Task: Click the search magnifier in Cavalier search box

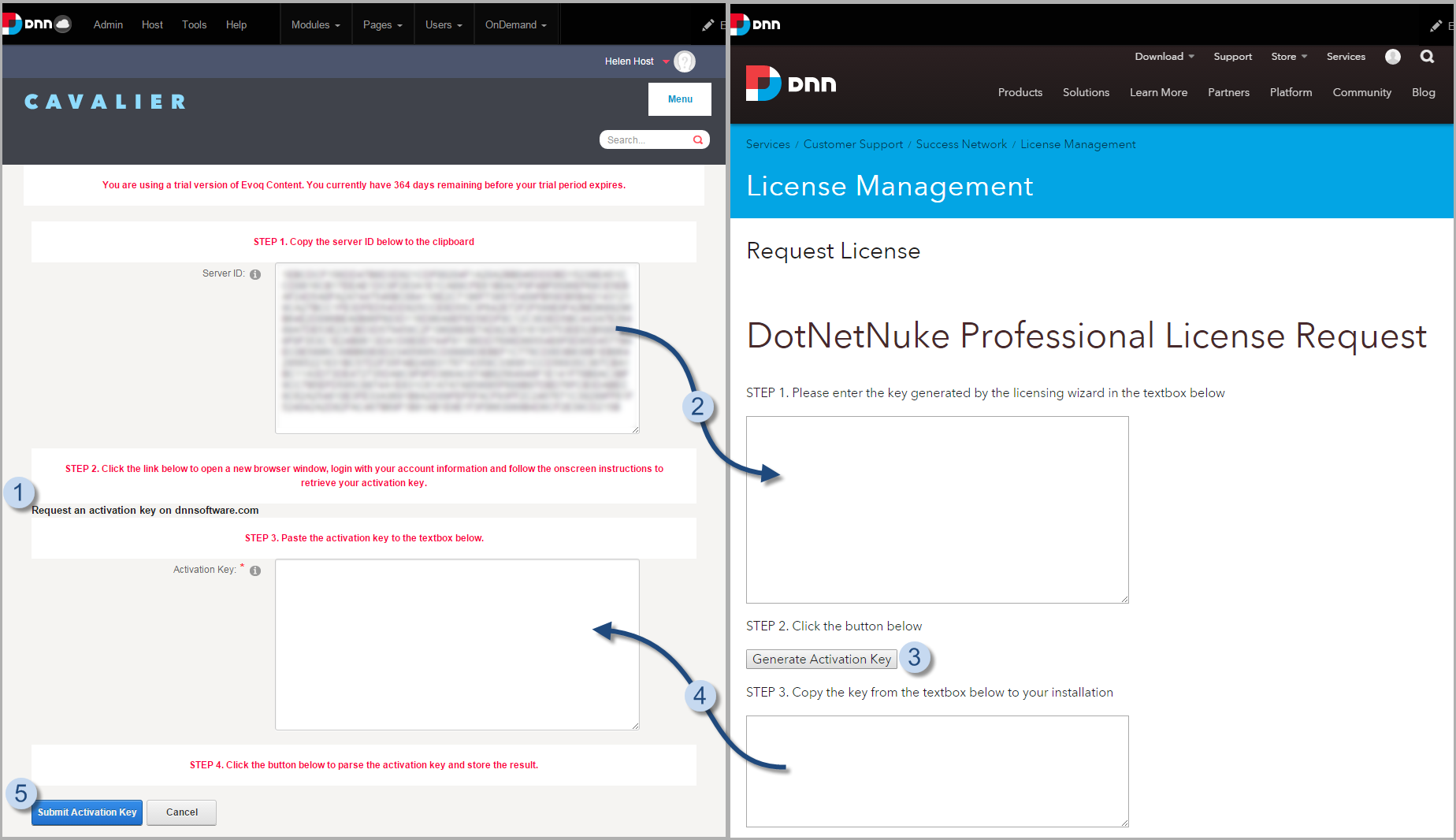Action: pyautogui.click(x=698, y=140)
